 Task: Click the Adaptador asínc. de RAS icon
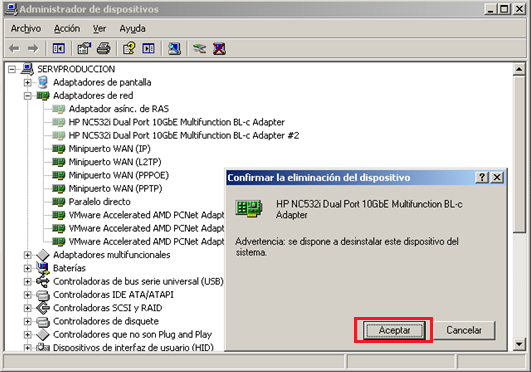(x=59, y=109)
